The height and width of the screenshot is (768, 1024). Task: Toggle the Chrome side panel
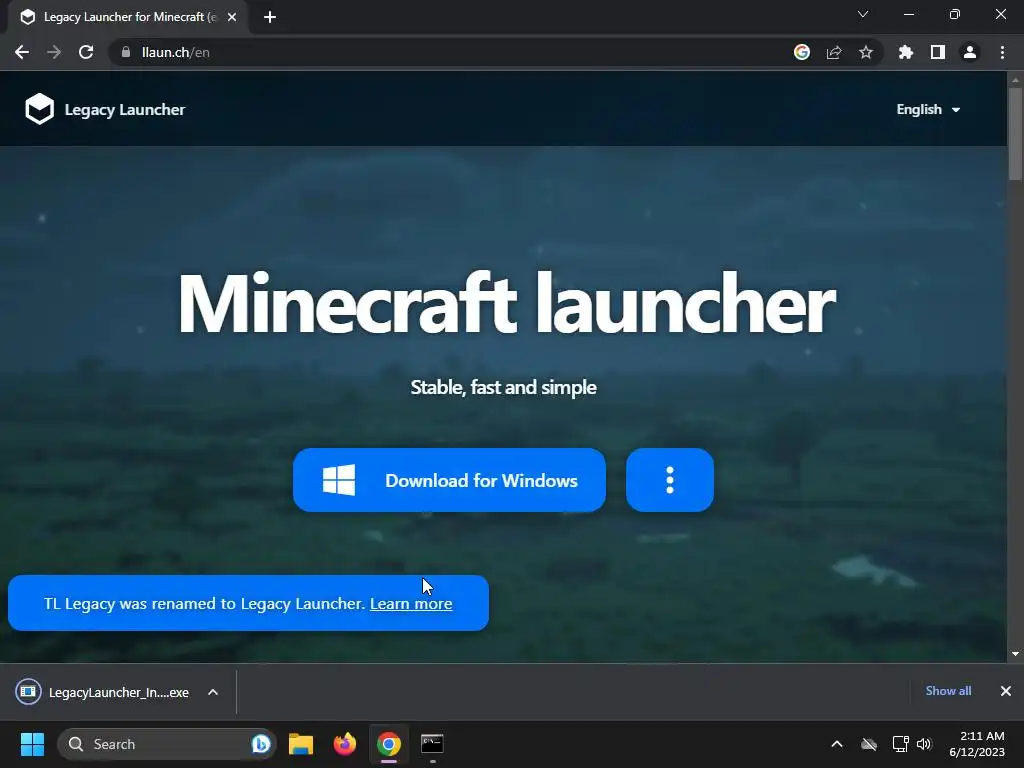pyautogui.click(x=938, y=52)
